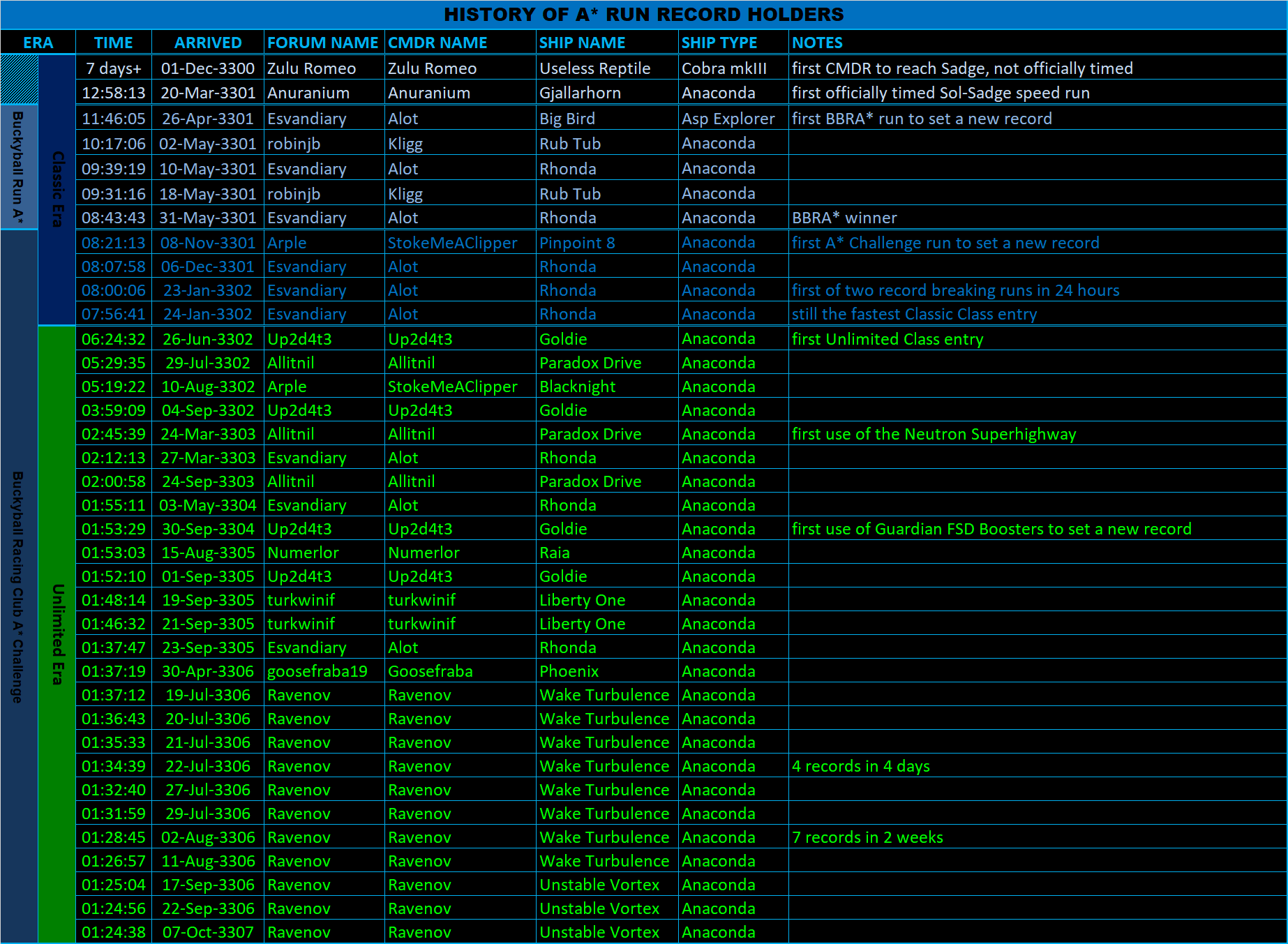Select the date 22-Sep-3306
Viewport: 1288px width, 944px height.
(208, 908)
